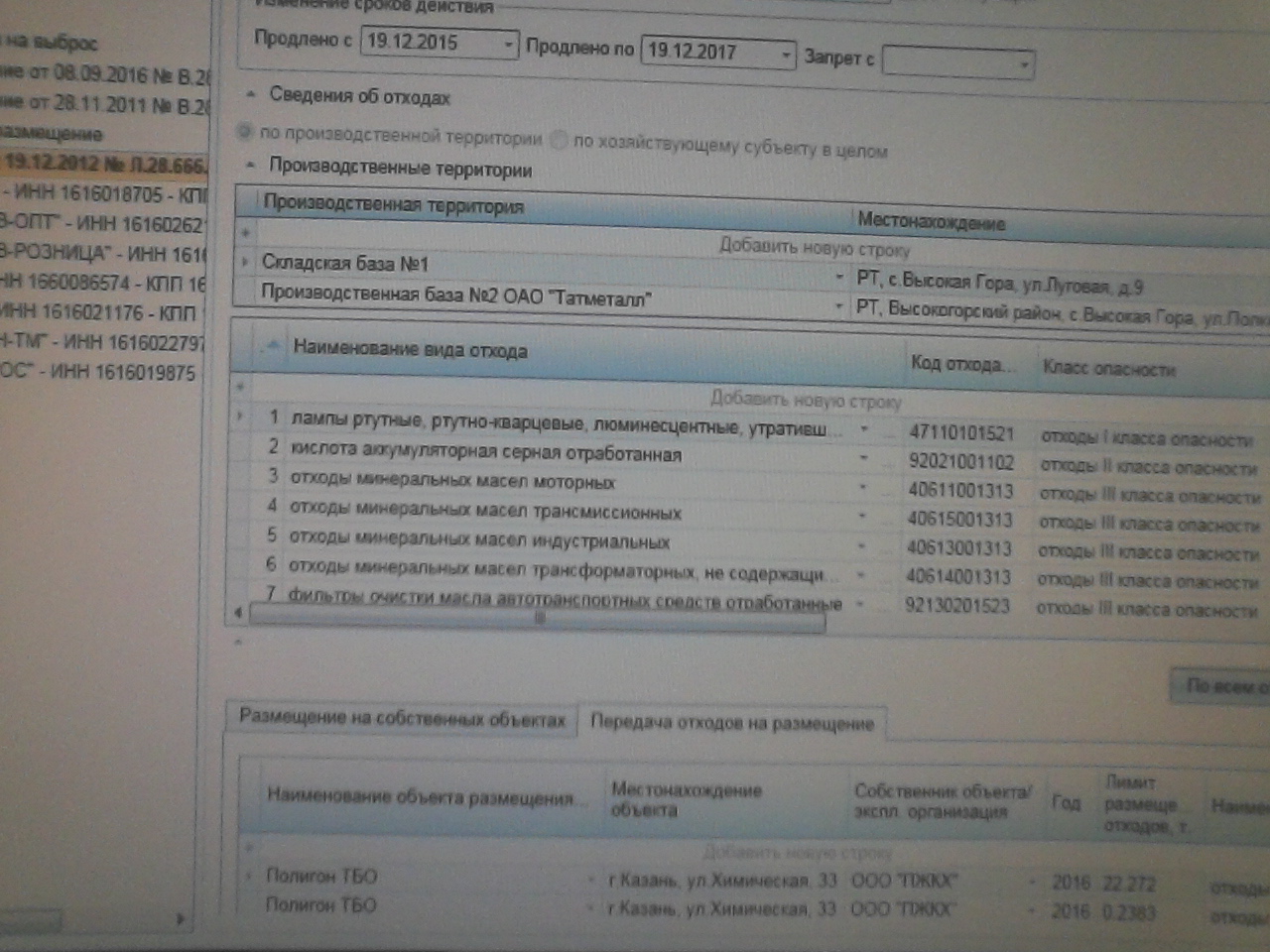Open dropdown arrow on 'кислота аккумуляторная' row
Screen dimensions: 1270x952
pos(863,458)
